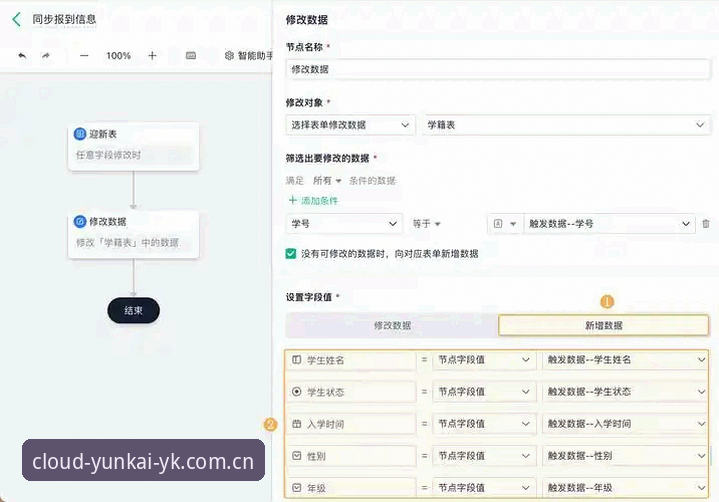Switch to the 新增数据 tab
The height and width of the screenshot is (502, 719).
(x=603, y=325)
